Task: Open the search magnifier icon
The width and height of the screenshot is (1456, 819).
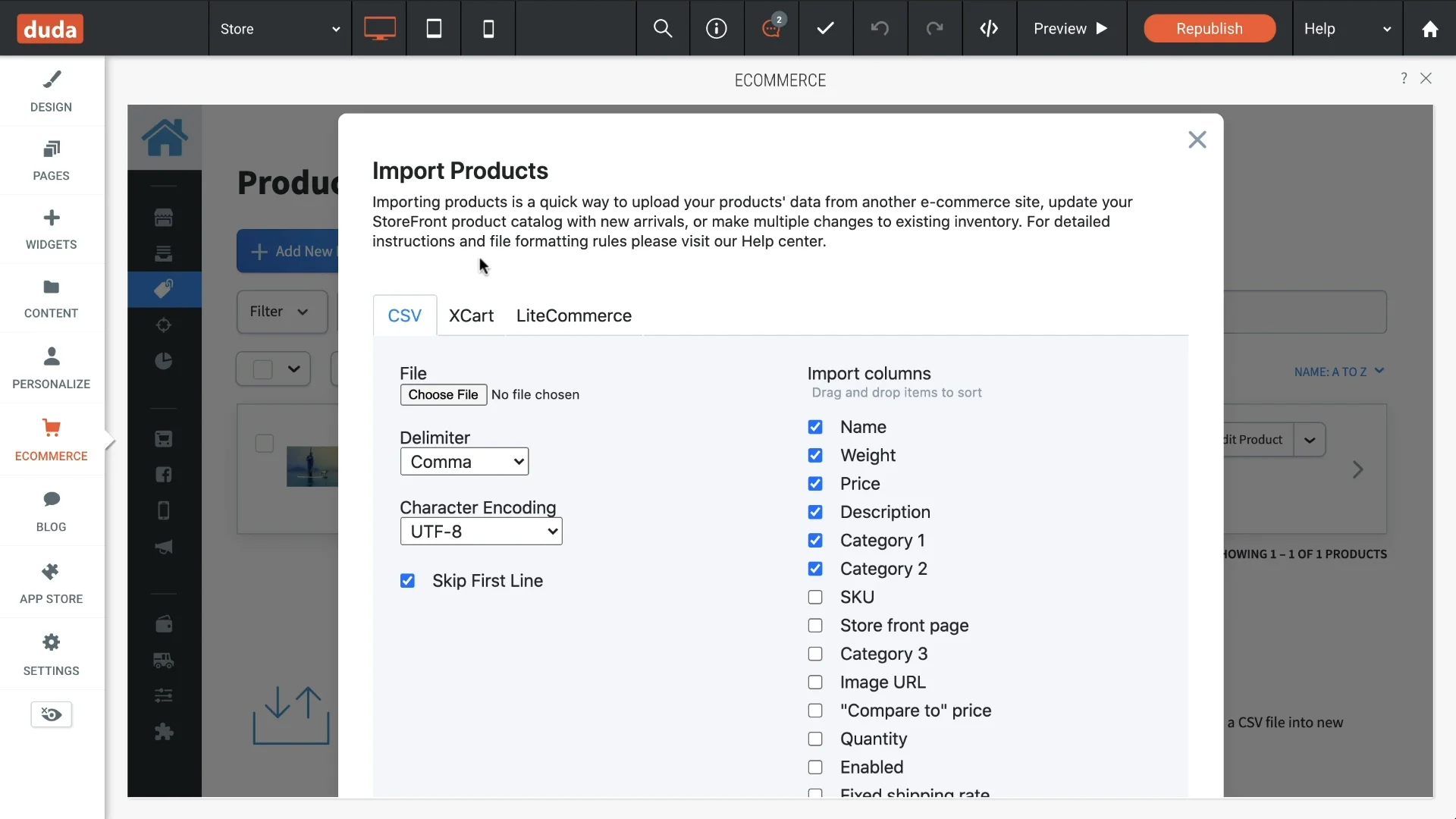Action: [x=663, y=29]
